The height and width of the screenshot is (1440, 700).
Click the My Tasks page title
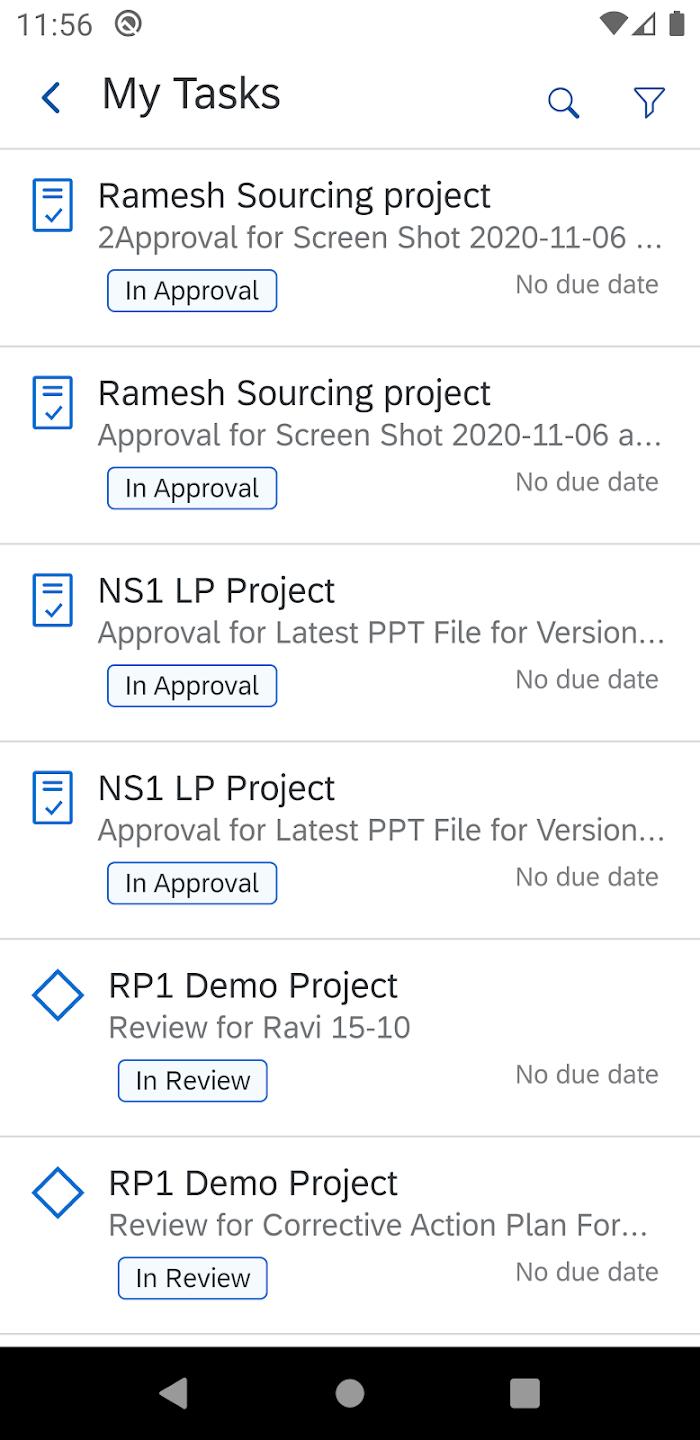[x=191, y=95]
